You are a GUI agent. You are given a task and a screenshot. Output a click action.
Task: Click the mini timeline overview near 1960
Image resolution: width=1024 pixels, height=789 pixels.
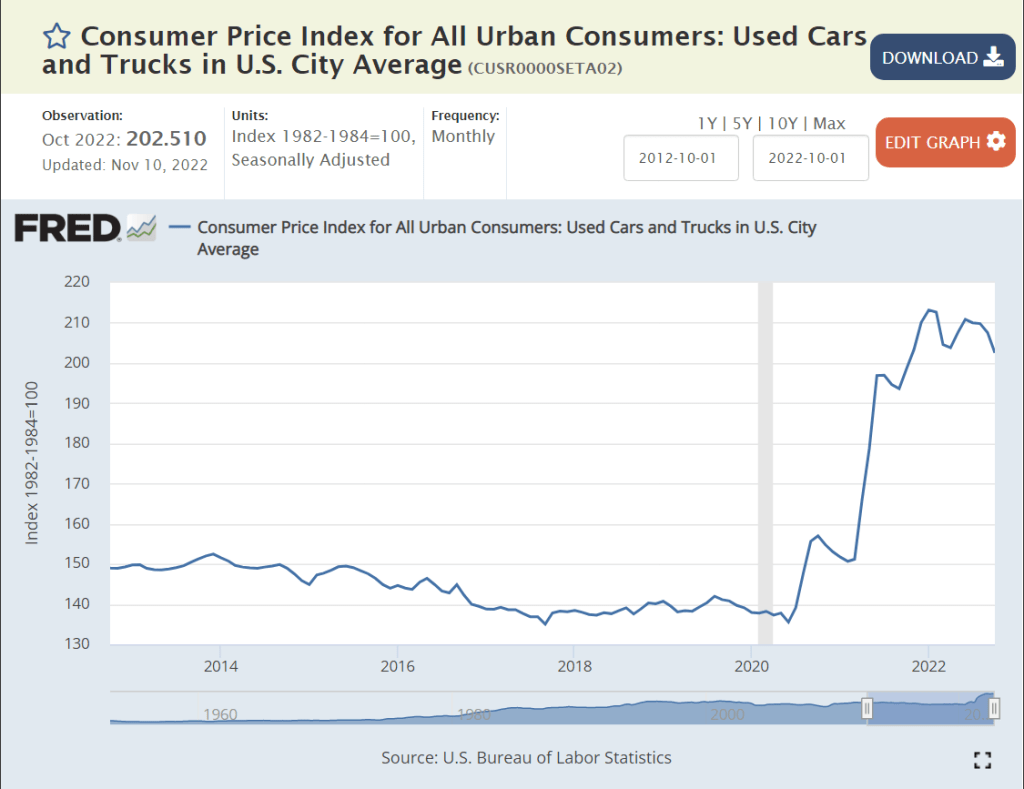[x=220, y=714]
